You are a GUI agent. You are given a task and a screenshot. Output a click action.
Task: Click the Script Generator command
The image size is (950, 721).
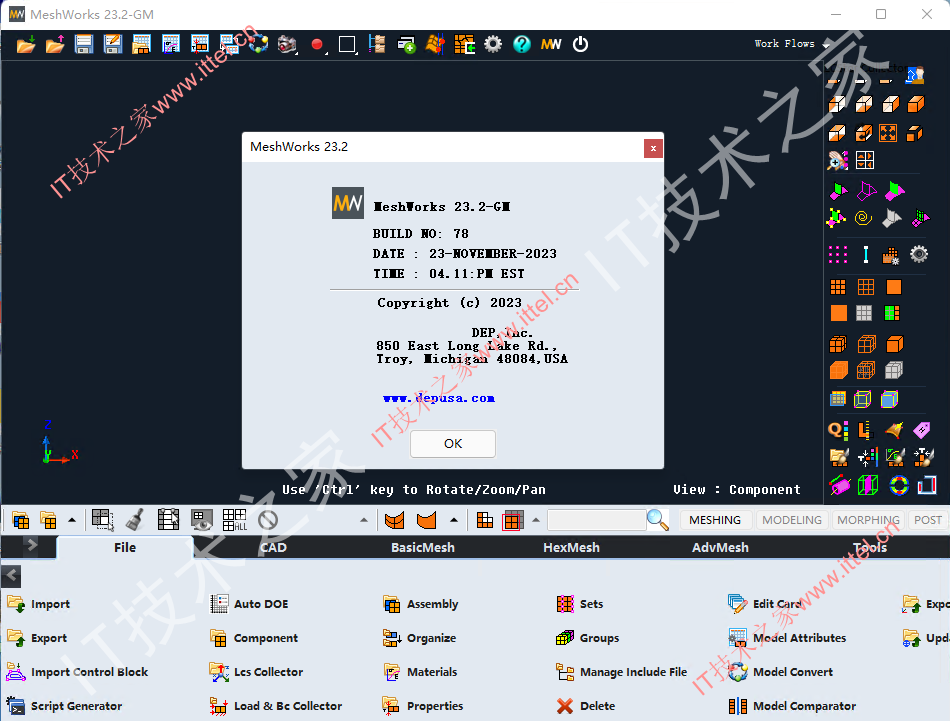(64, 706)
